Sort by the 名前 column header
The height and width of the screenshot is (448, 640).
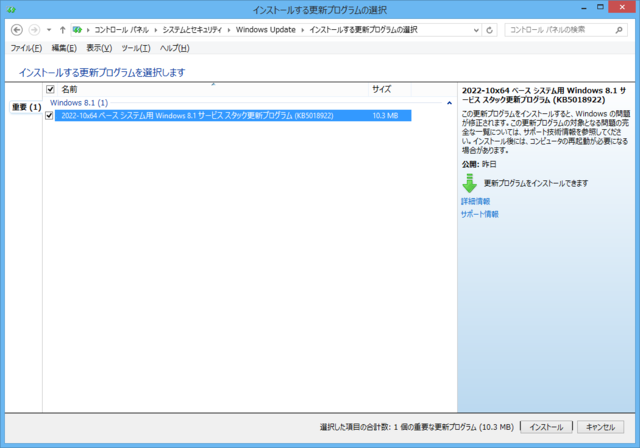212,89
